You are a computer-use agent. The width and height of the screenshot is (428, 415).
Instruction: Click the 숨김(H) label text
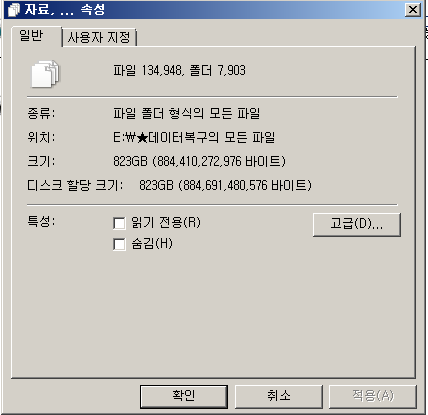(x=152, y=244)
